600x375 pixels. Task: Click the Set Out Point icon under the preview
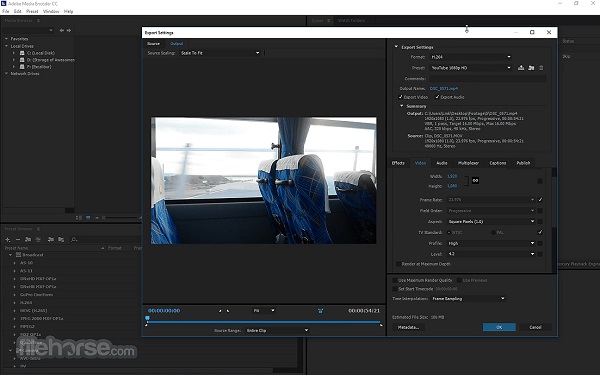(x=228, y=311)
